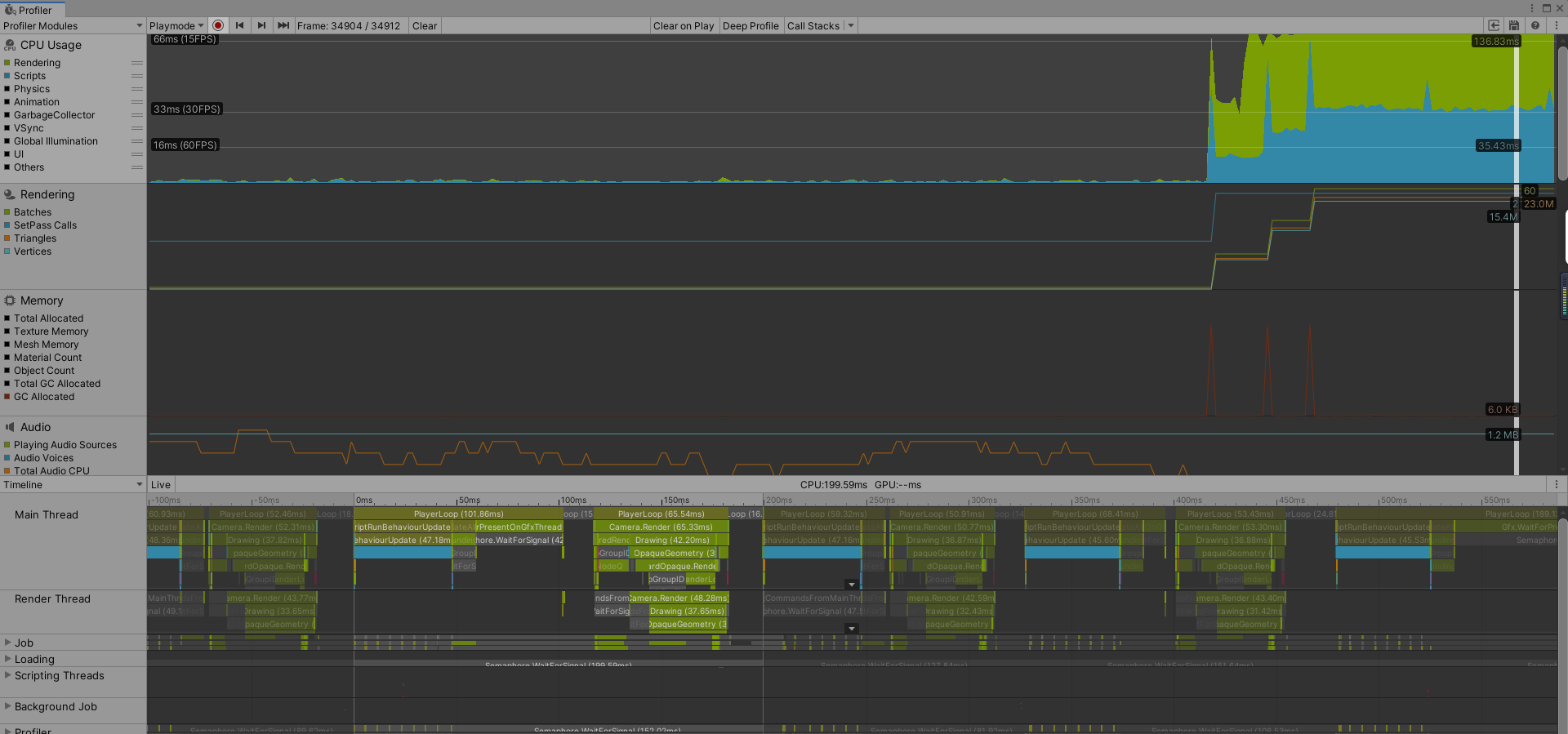Screen dimensions: 1568x734
Task: Select the Global Illumination category label
Action: click(x=56, y=141)
